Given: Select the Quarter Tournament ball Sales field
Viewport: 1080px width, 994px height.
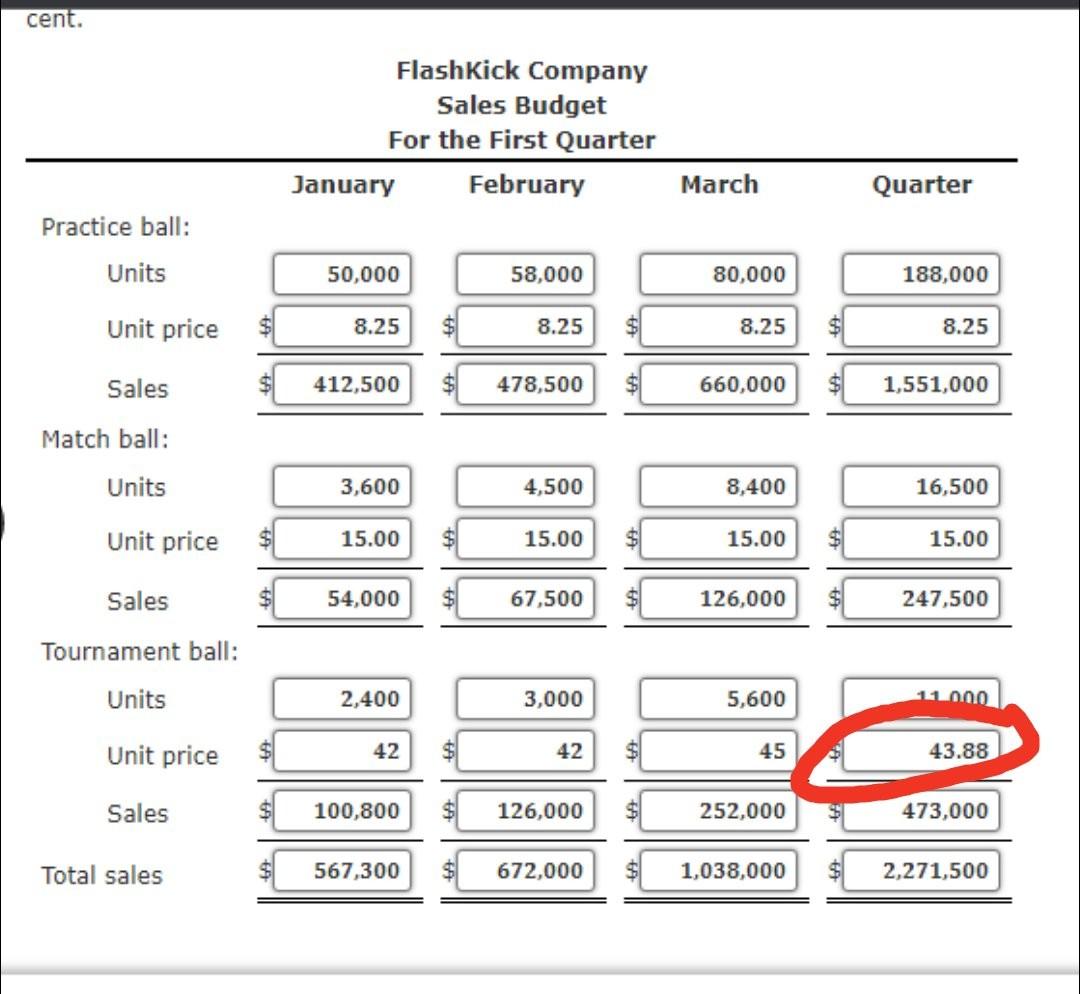Looking at the screenshot, I should pos(921,811).
